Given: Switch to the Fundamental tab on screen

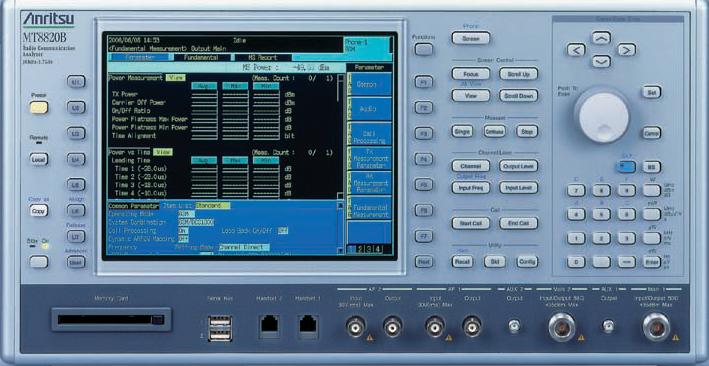Looking at the screenshot, I should [x=201, y=57].
